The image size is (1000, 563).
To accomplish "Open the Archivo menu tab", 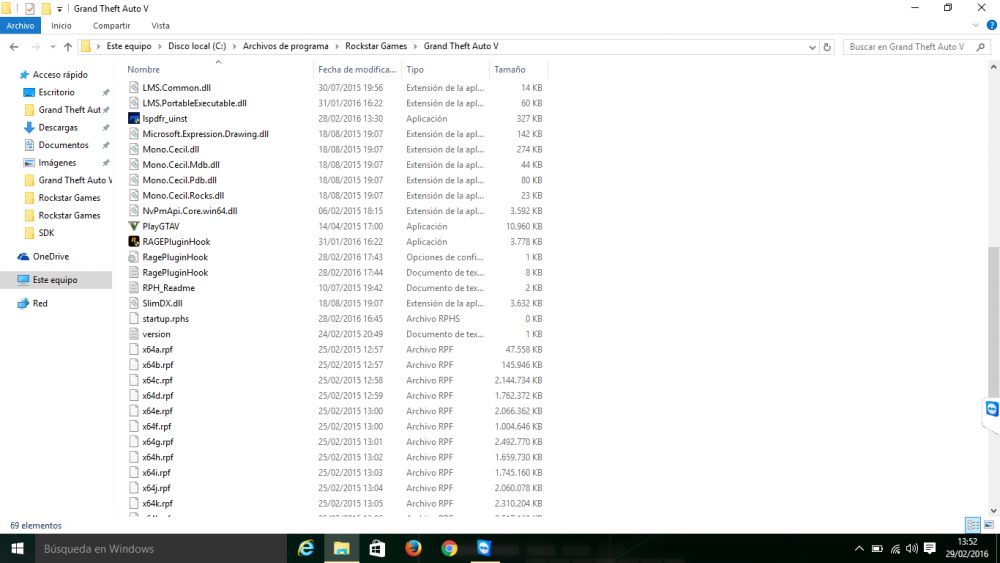I will click(x=20, y=26).
